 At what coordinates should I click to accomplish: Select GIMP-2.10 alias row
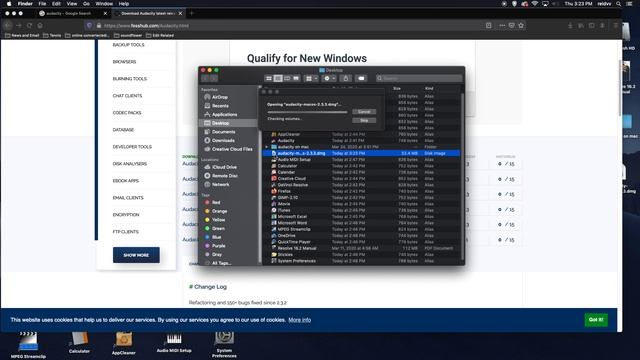[362, 198]
